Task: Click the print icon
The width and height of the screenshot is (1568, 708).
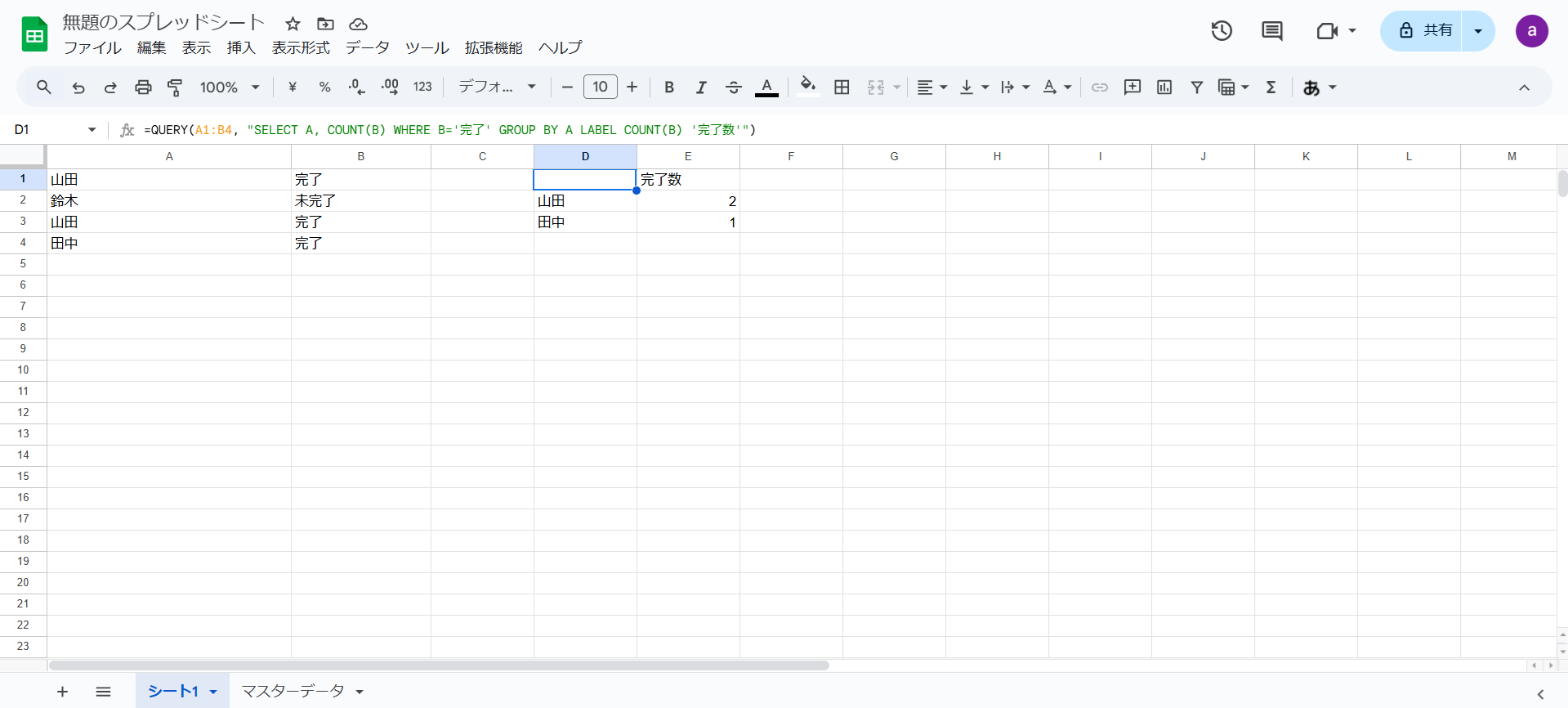Action: click(x=143, y=87)
